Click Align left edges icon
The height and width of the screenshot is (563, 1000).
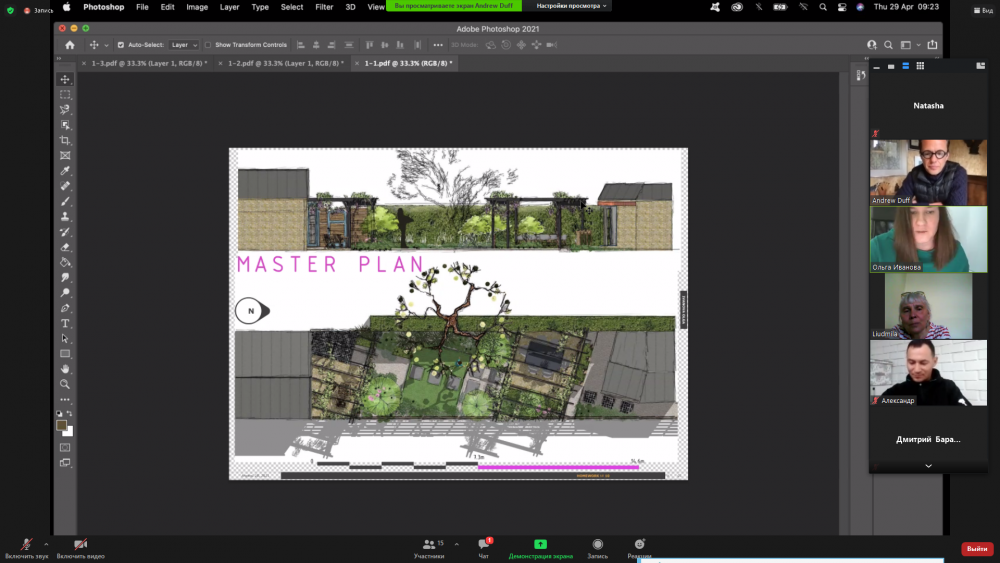point(300,45)
